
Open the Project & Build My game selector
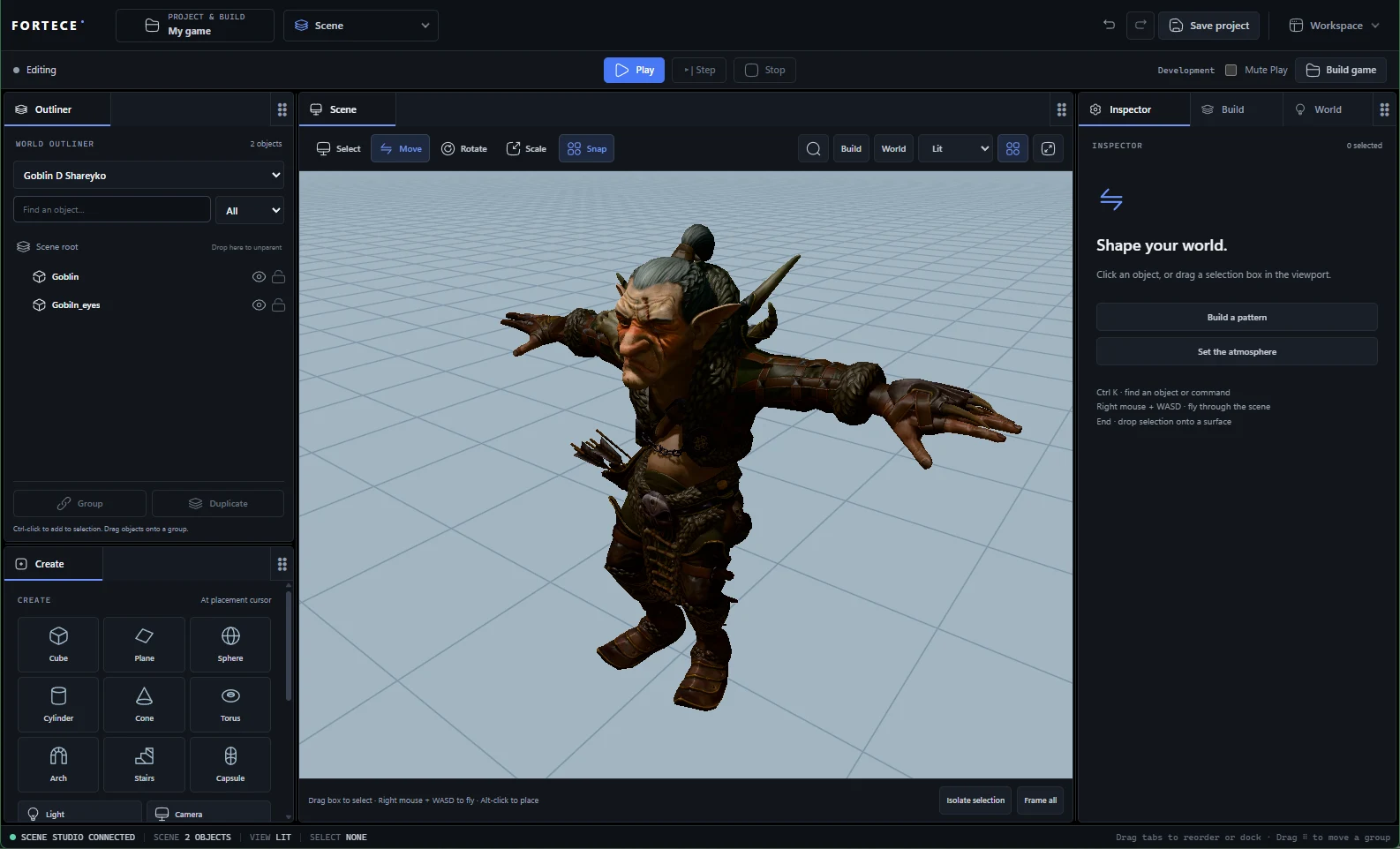coord(195,26)
